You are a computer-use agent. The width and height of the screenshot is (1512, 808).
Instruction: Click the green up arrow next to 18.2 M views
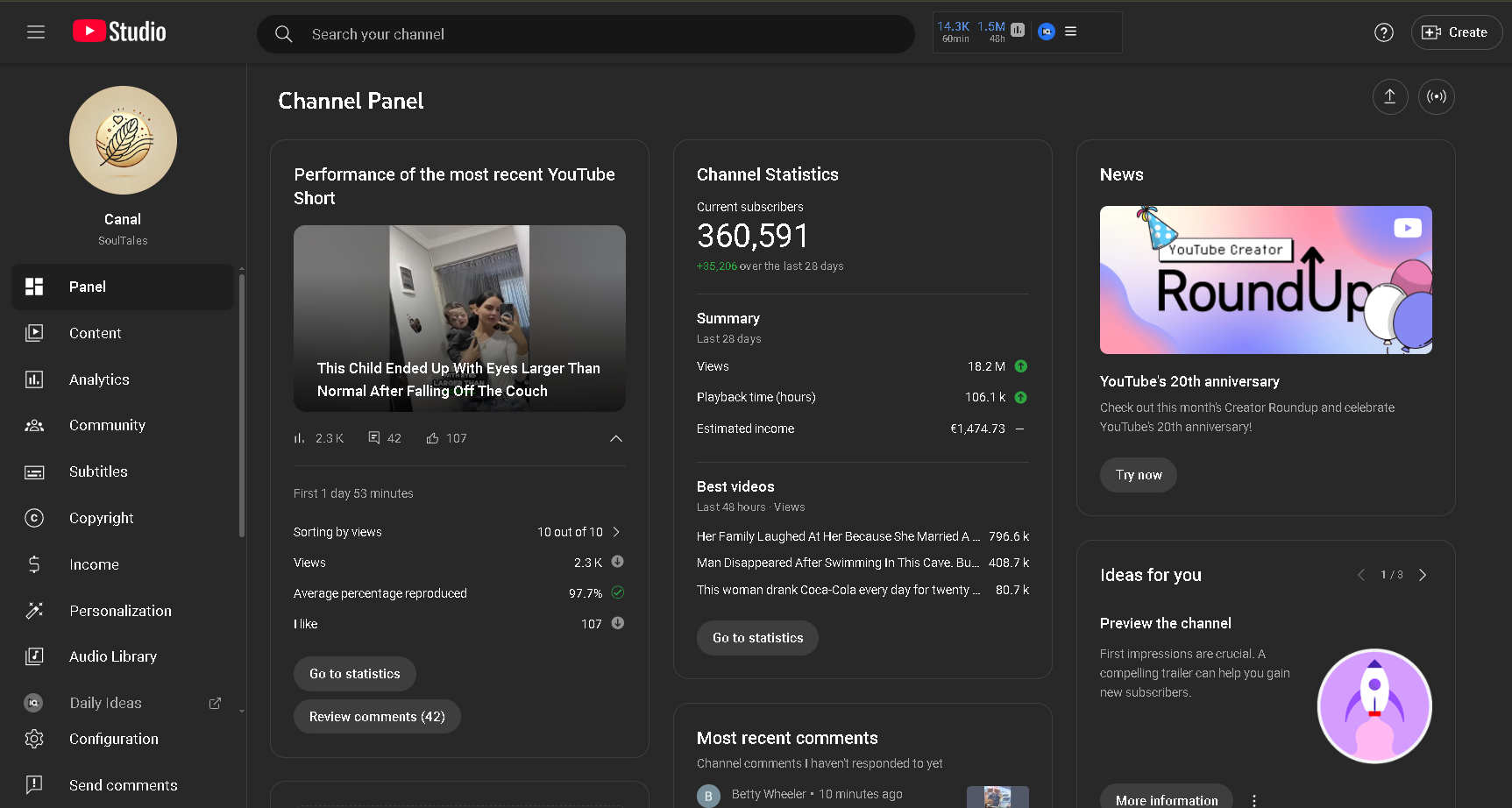1020,366
